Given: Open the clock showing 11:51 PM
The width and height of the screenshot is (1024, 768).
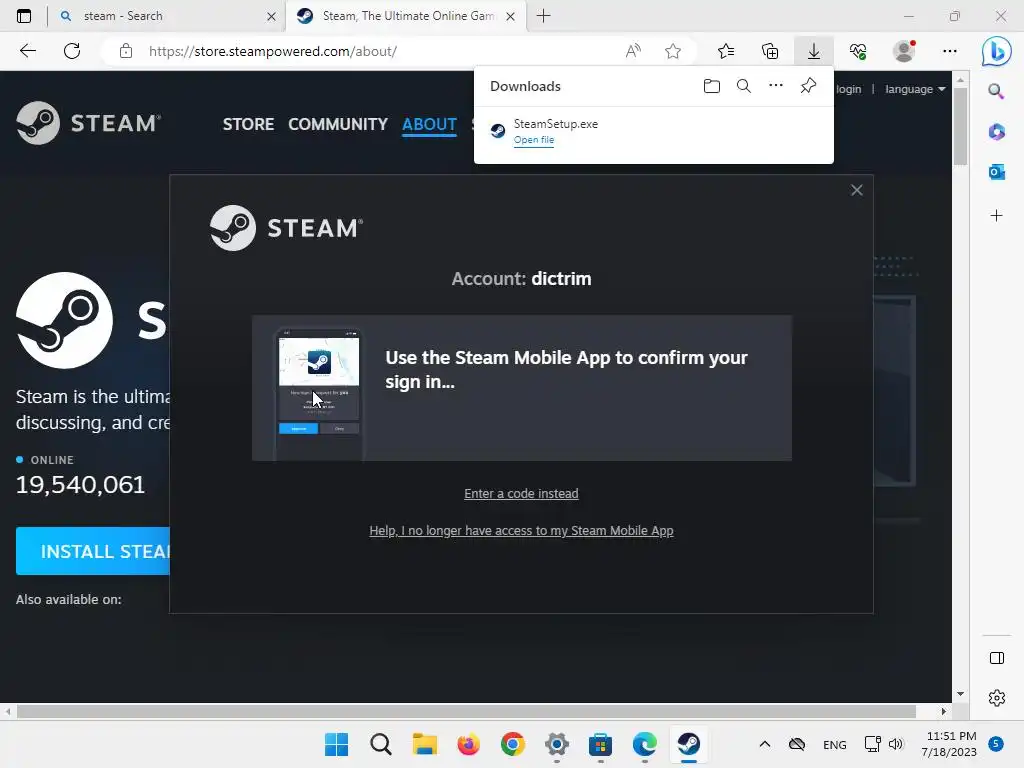Looking at the screenshot, I should coord(950,744).
